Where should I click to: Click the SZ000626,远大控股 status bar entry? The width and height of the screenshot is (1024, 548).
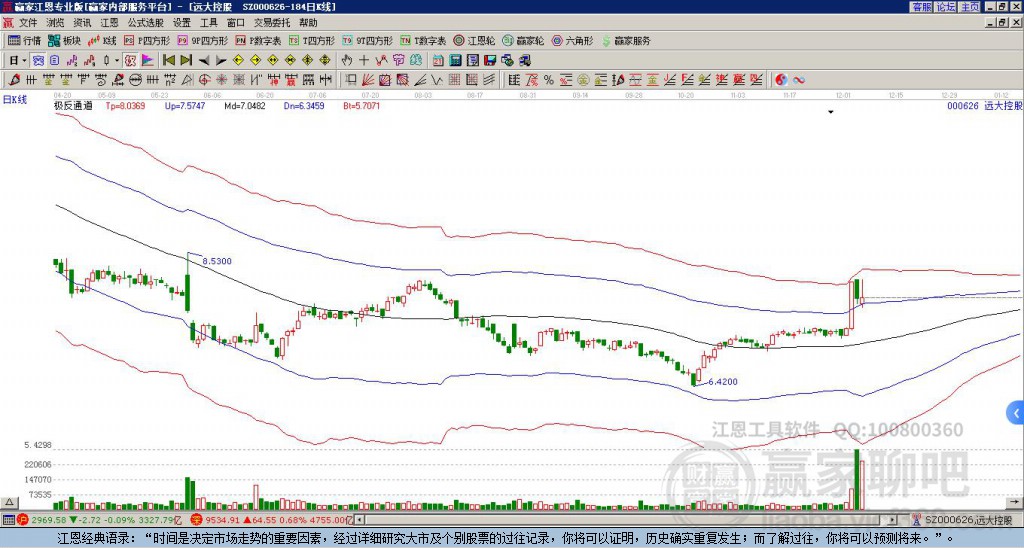pos(963,520)
